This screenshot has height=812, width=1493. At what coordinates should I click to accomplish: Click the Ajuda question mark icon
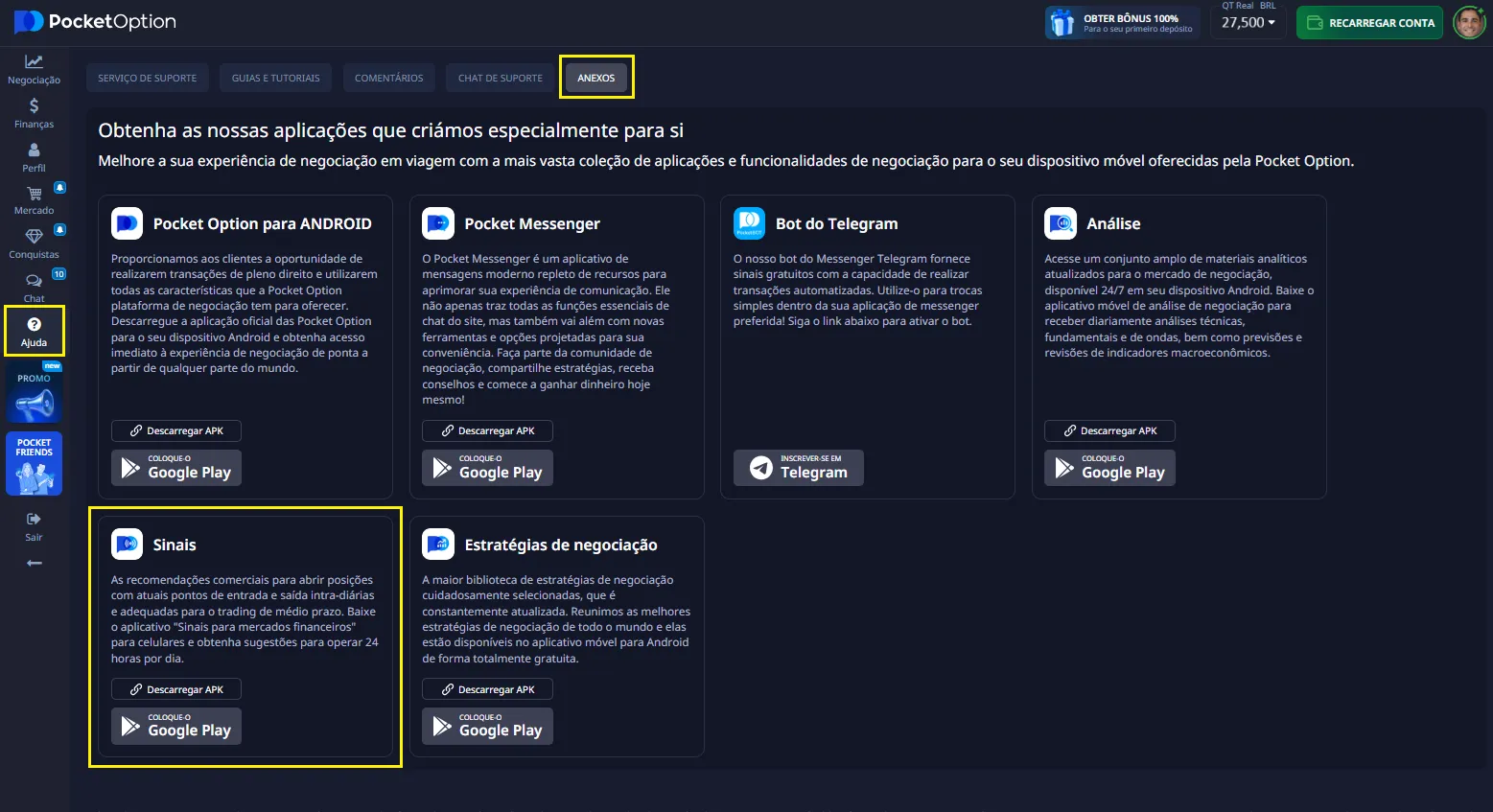34,324
